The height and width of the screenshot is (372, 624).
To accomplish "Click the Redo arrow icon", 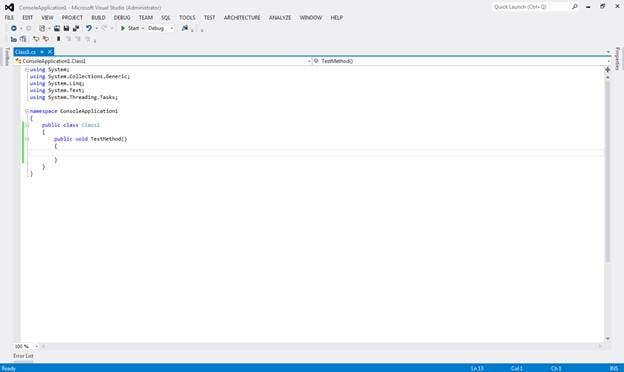I will click(104, 28).
